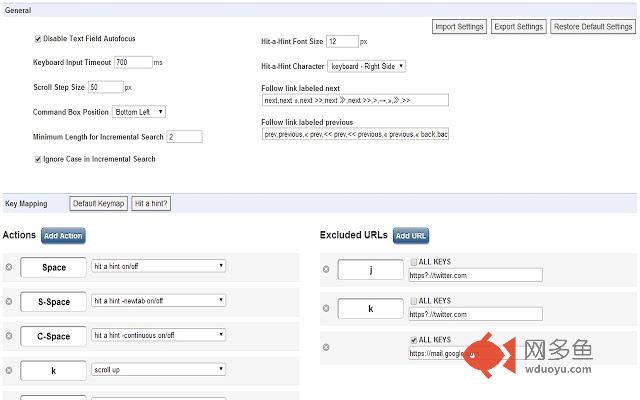Focus the Minimum Length for Incremental Search field
640x400 pixels.
(184, 137)
